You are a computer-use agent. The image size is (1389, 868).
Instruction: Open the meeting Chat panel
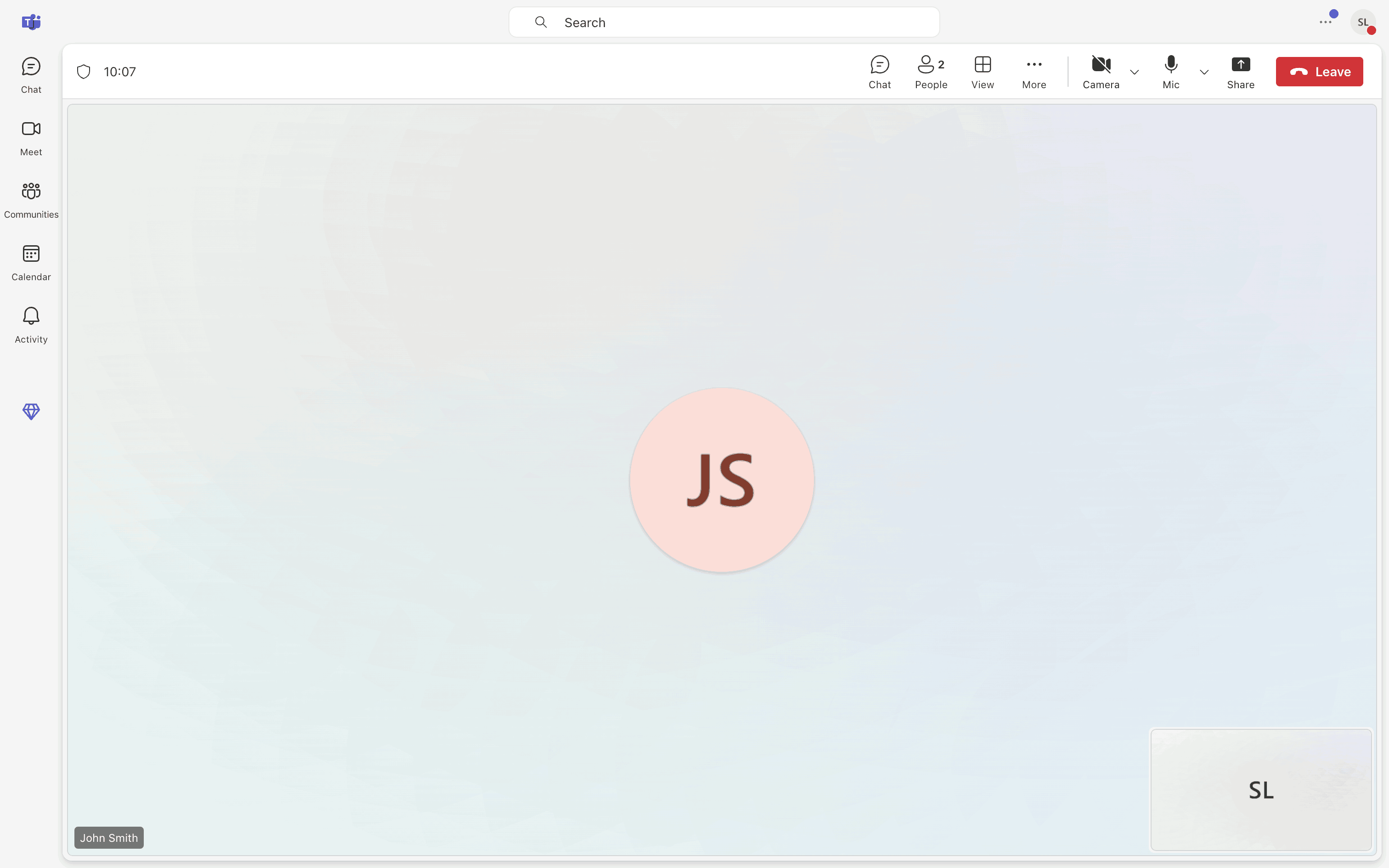point(879,72)
